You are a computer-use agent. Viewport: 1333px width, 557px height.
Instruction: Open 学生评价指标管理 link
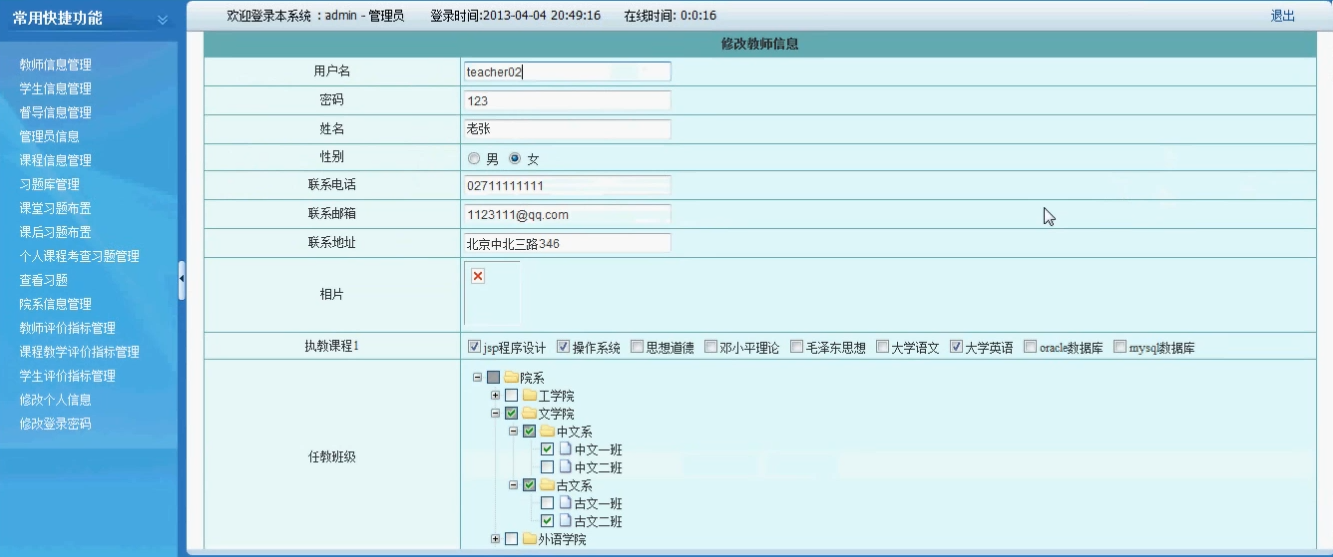(67, 377)
